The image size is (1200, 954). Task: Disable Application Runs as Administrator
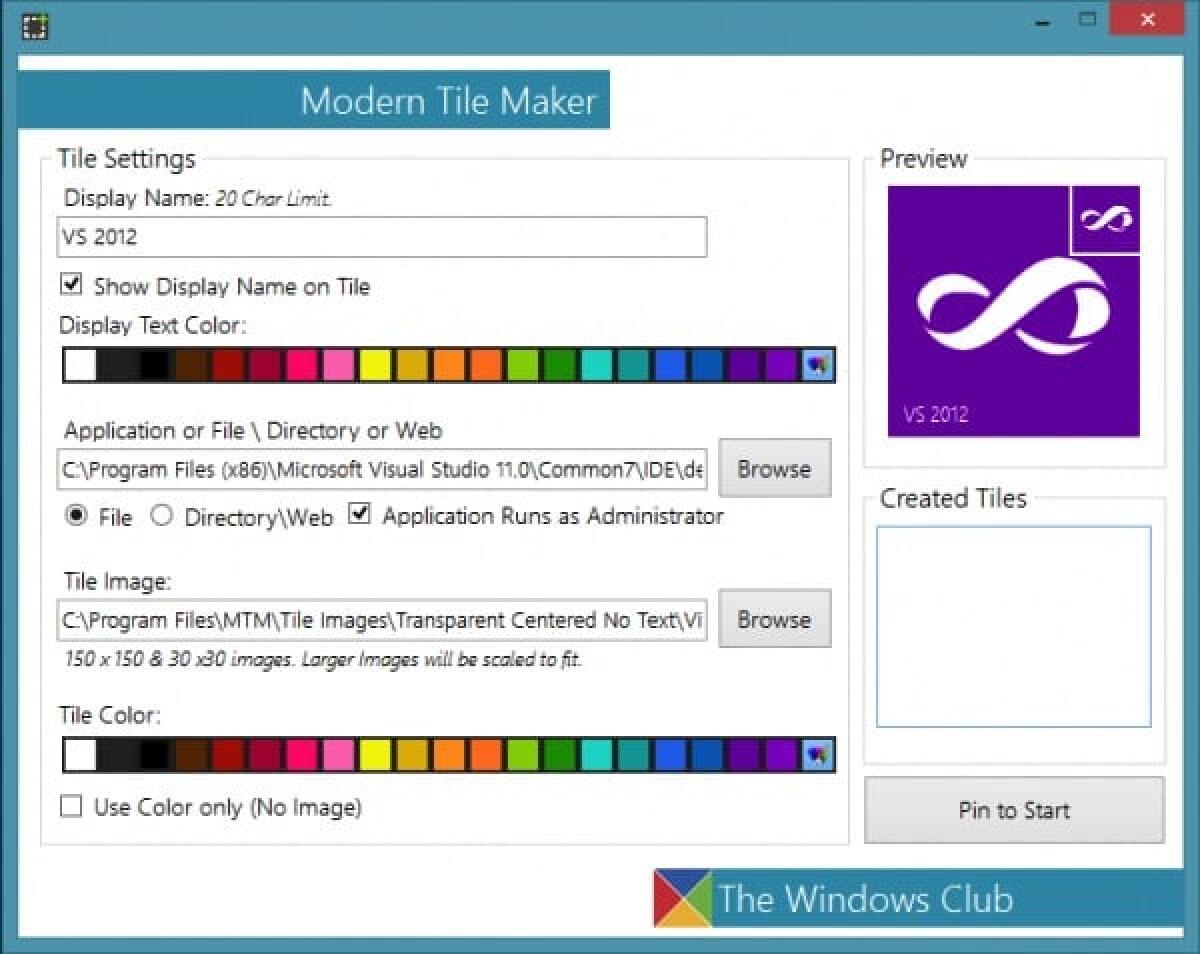(x=359, y=512)
